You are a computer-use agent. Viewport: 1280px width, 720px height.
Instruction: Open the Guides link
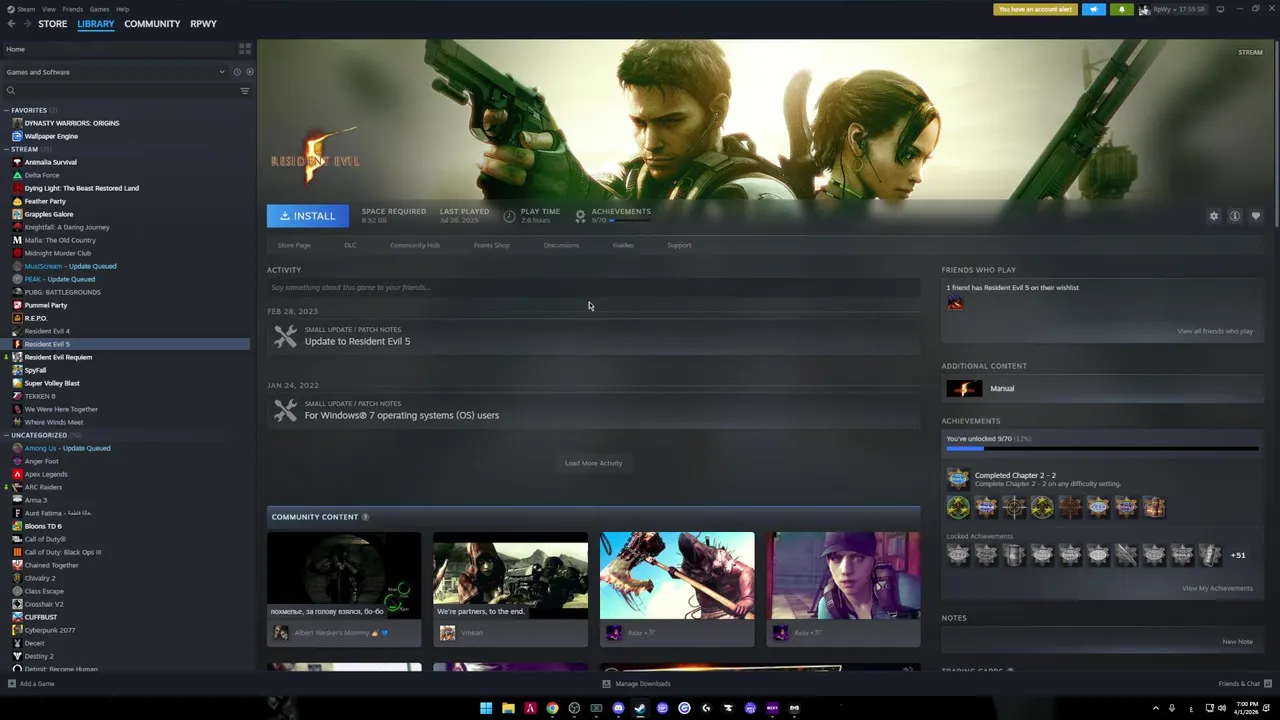coord(623,245)
